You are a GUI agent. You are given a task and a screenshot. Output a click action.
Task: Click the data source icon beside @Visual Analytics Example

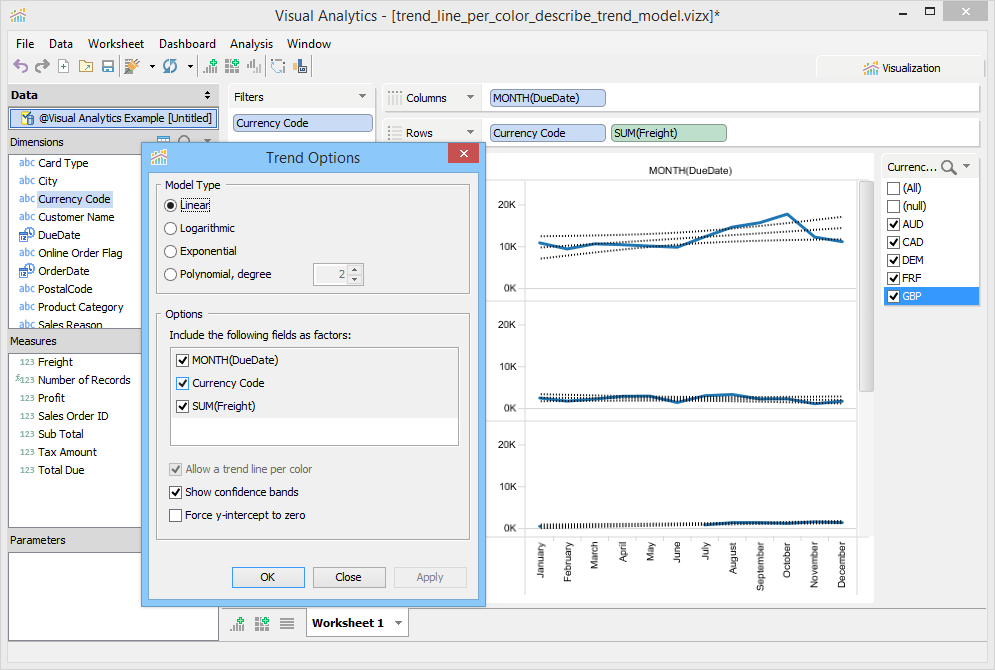27,118
